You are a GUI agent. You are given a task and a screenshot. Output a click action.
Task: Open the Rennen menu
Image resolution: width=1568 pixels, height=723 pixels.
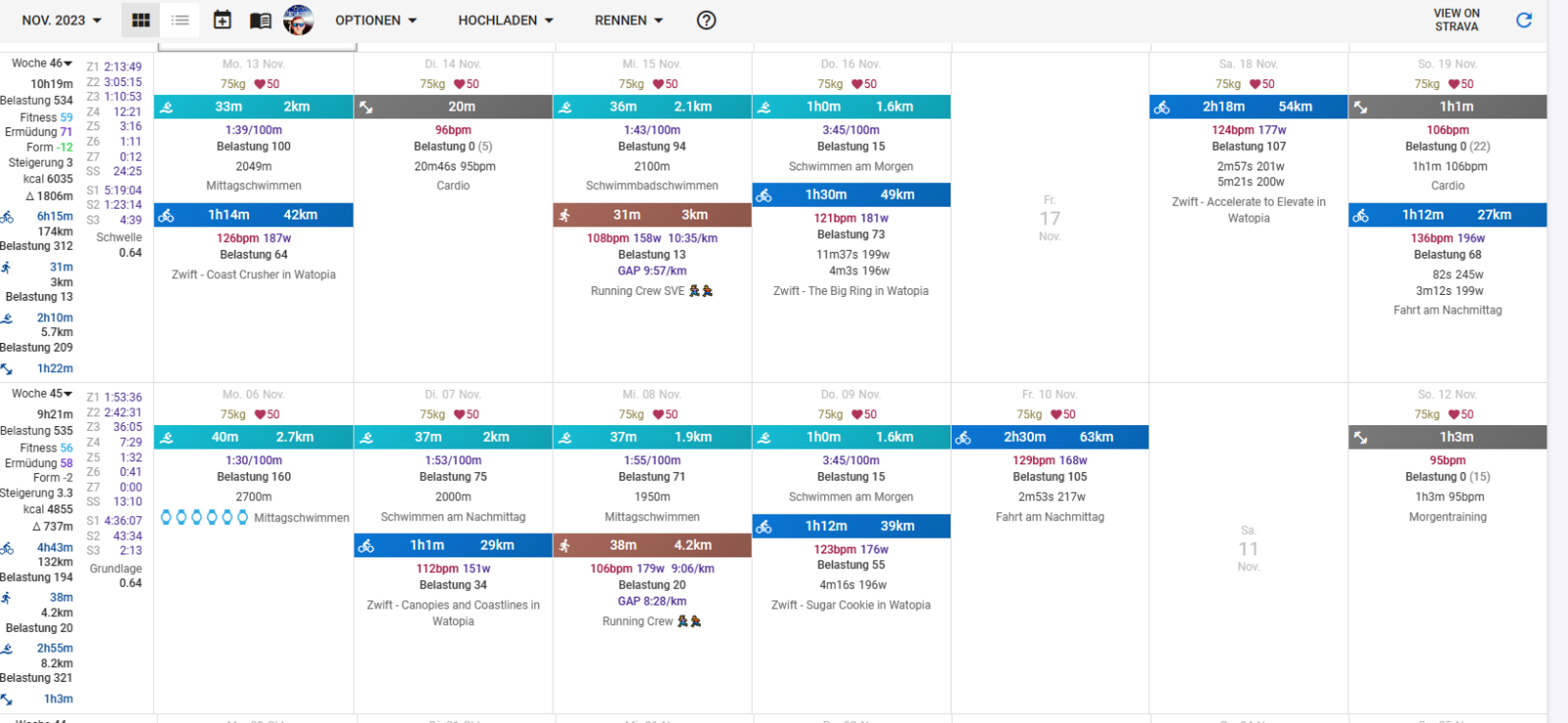pyautogui.click(x=628, y=20)
